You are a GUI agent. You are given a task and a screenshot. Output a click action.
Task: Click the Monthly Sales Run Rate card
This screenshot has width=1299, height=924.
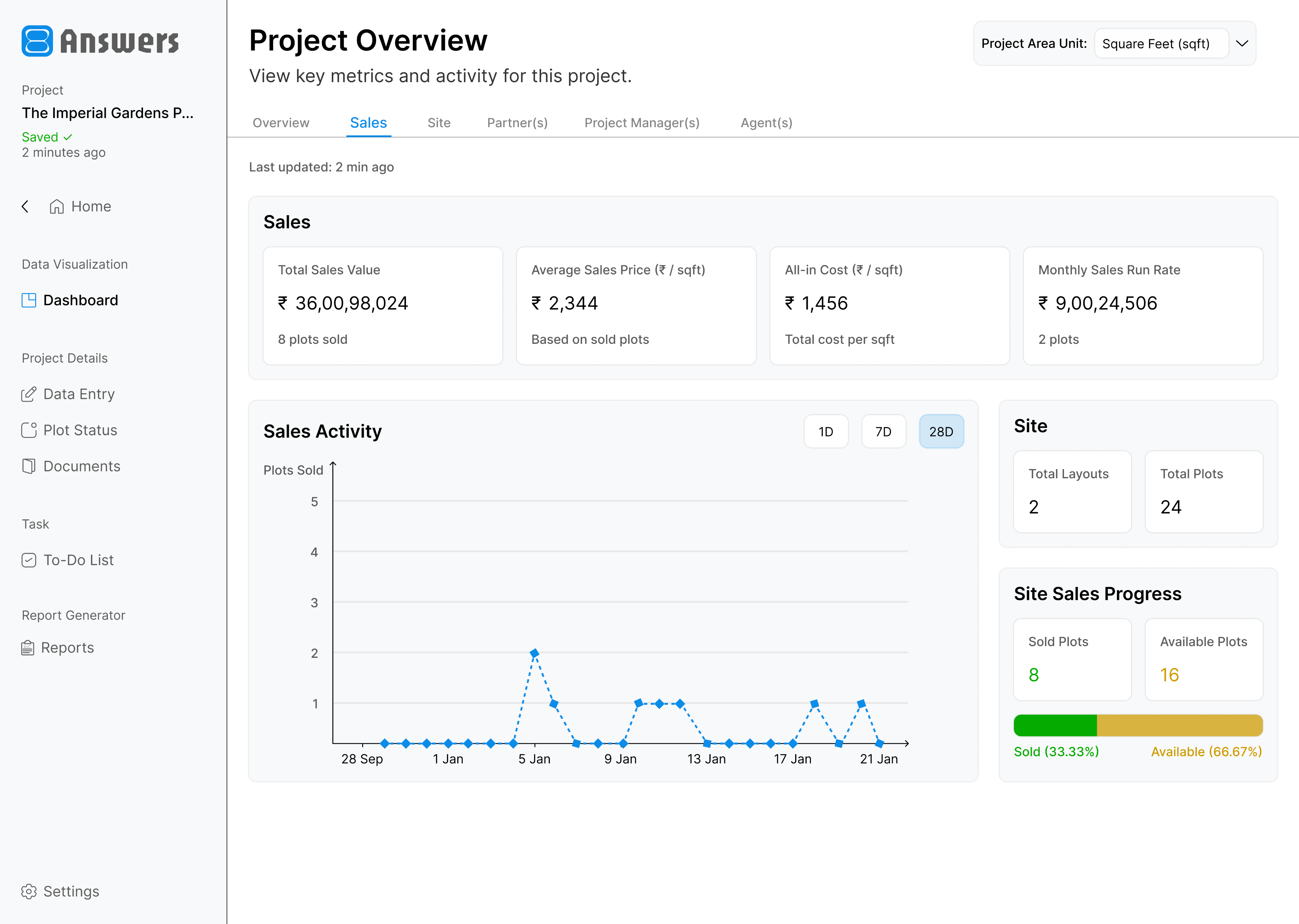1143,305
